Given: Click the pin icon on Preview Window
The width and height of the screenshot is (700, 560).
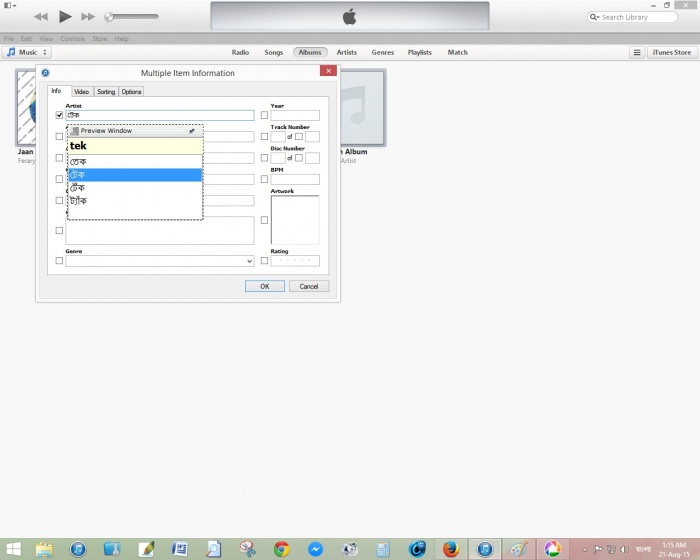Looking at the screenshot, I should tap(192, 131).
